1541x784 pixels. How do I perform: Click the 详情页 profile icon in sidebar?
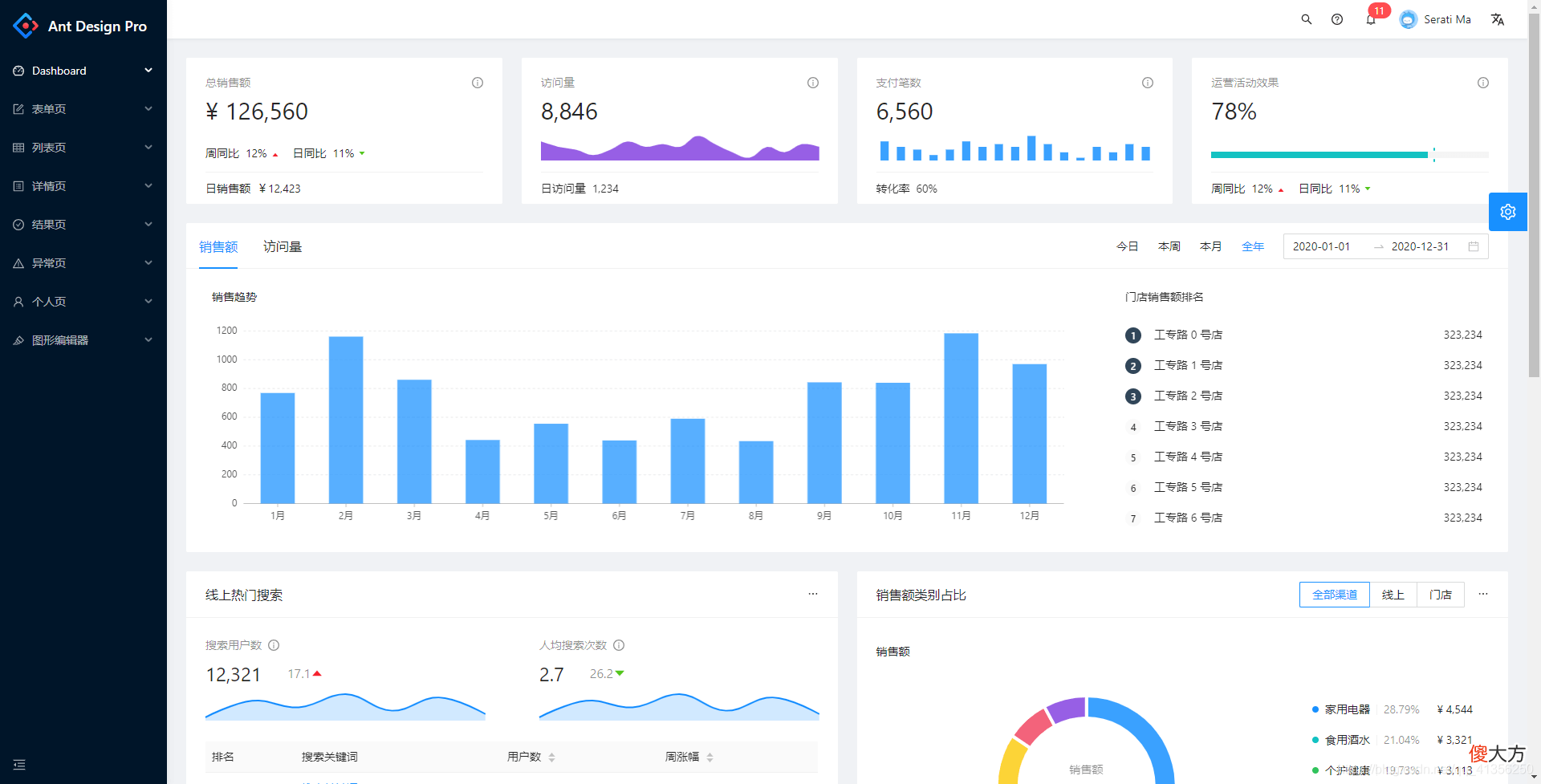pos(18,186)
